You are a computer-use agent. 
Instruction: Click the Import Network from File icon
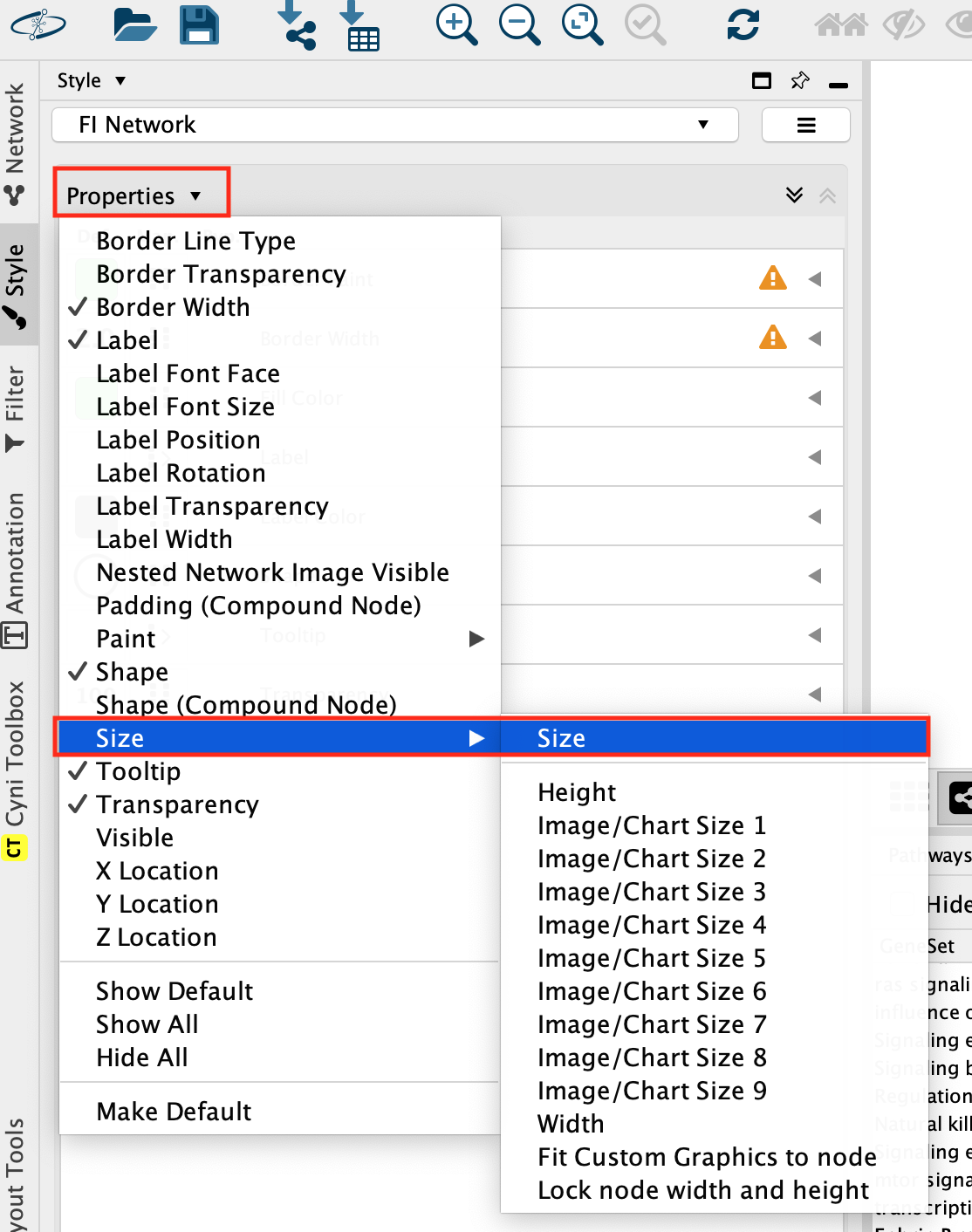point(295,25)
